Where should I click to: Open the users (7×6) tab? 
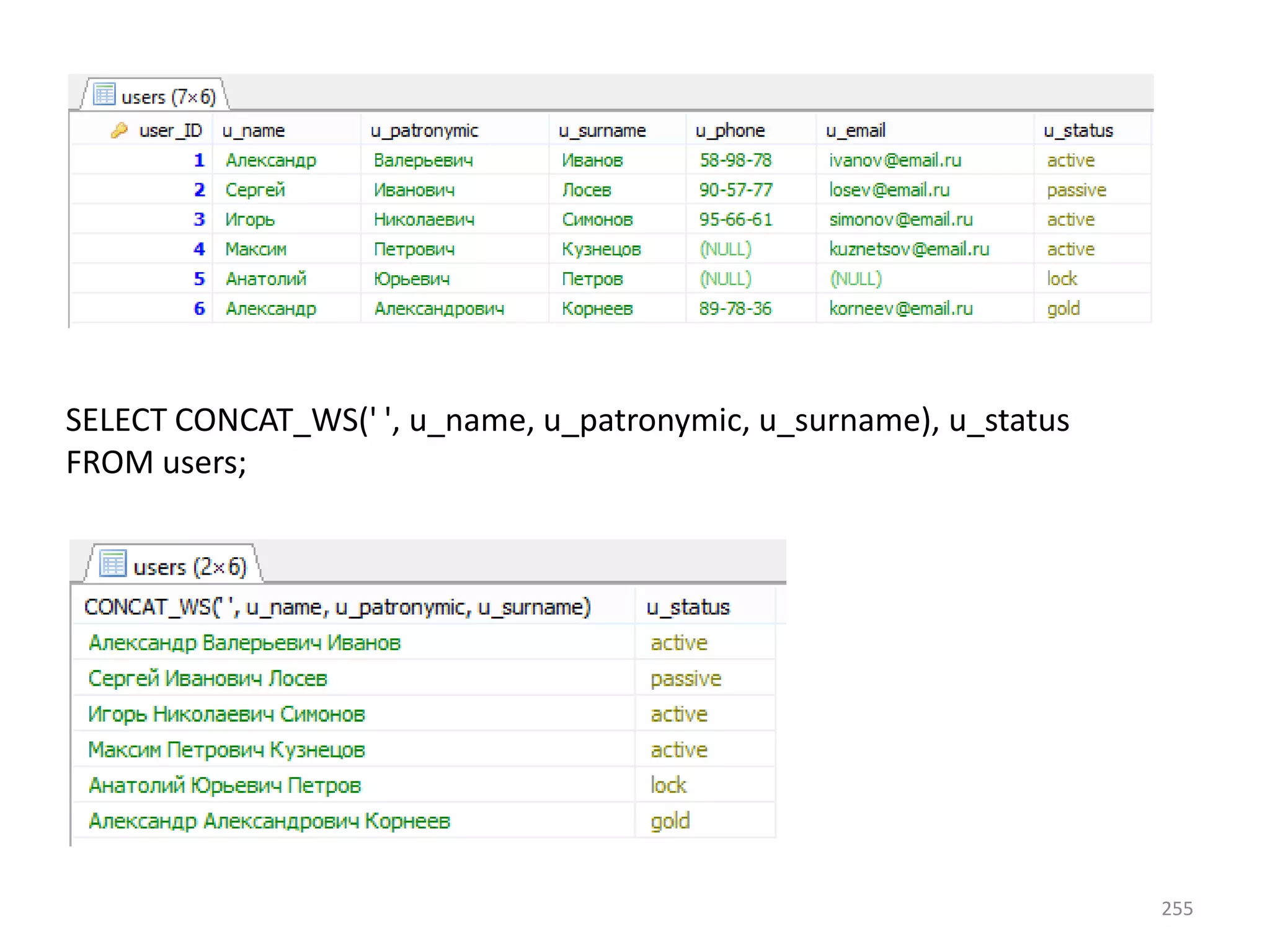coord(155,95)
